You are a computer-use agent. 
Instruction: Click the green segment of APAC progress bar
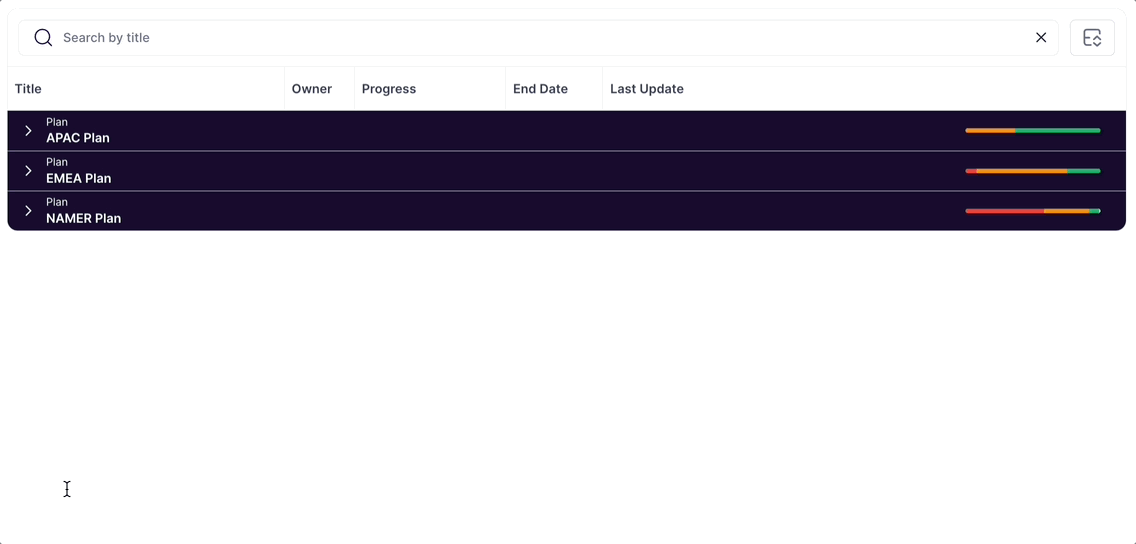click(1058, 131)
